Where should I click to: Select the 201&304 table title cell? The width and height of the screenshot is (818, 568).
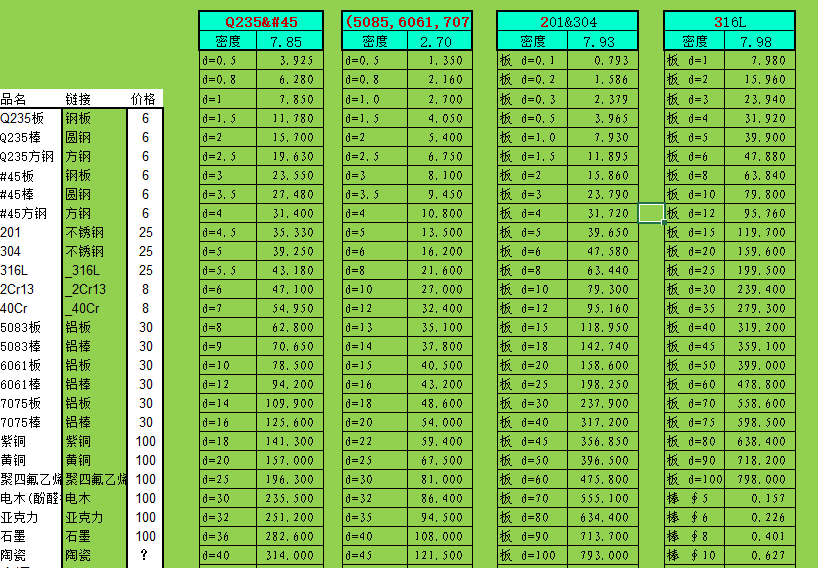pyautogui.click(x=568, y=22)
